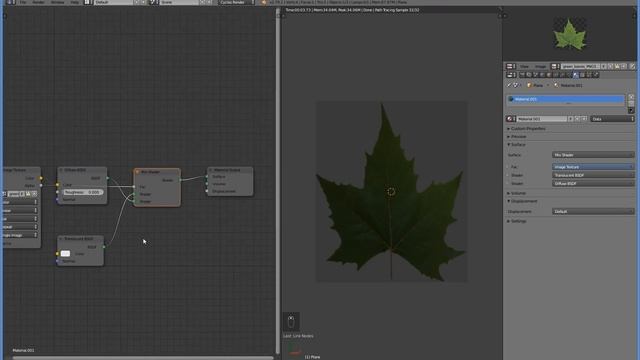Click Image Texture Color output socket
Screen dimensions: 640x360
41,178
